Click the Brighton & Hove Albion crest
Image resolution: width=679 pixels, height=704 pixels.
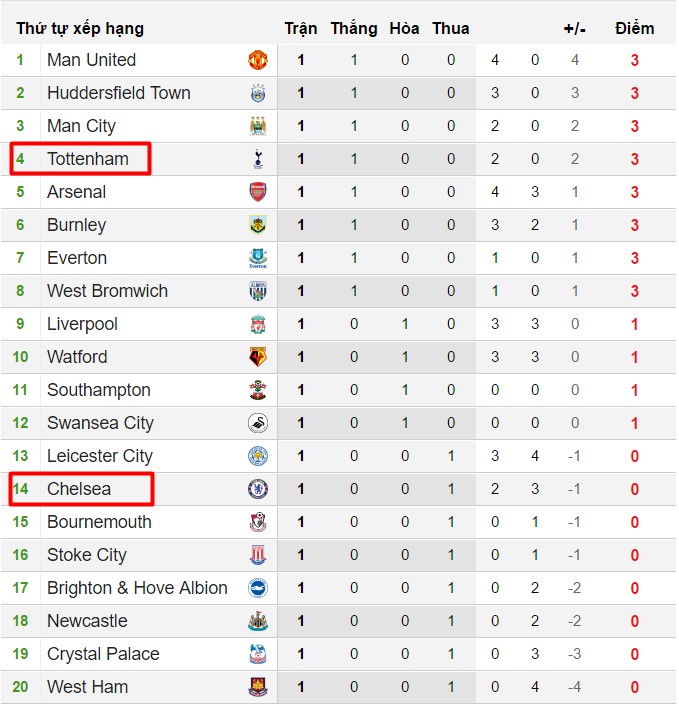258,588
